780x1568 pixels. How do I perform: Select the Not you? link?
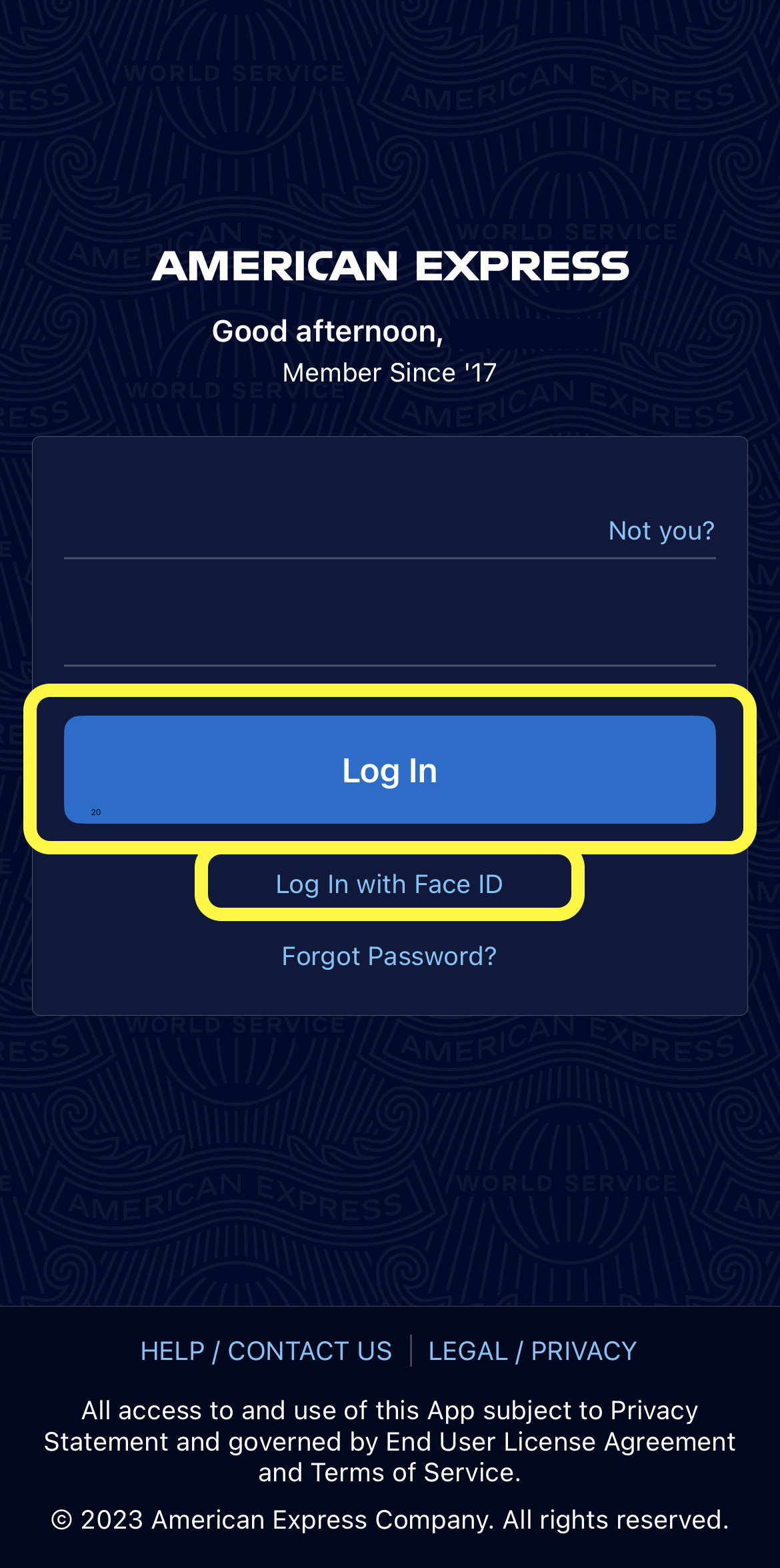click(x=661, y=531)
